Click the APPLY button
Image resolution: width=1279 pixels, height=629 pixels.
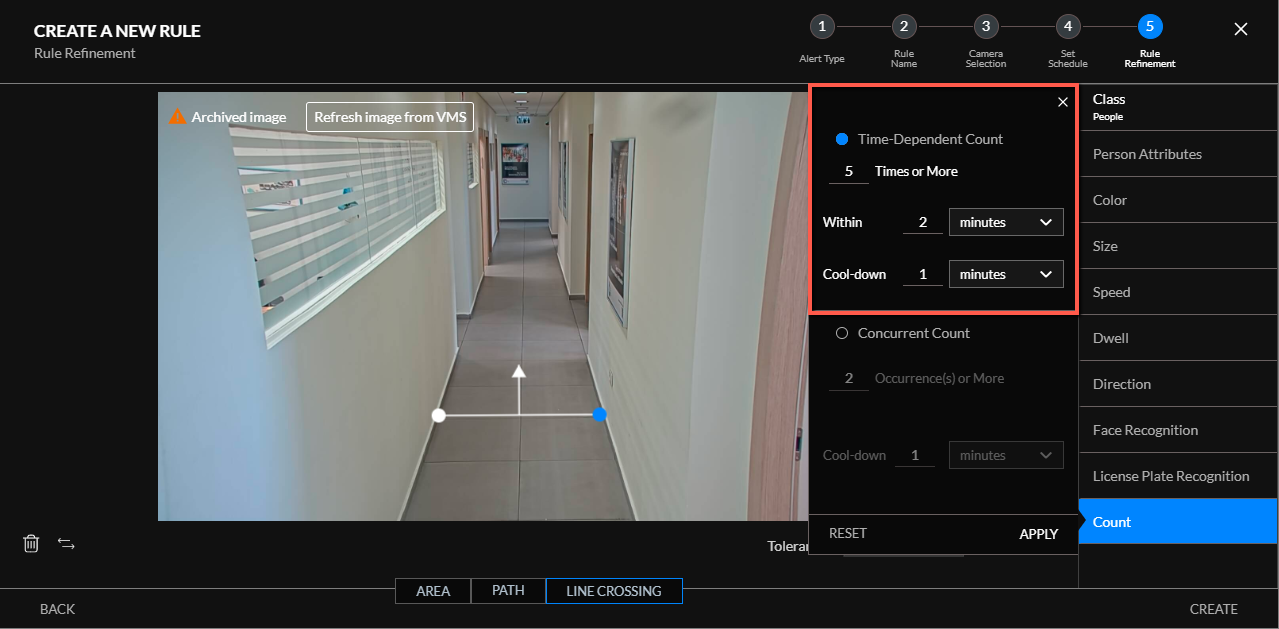coord(1038,534)
